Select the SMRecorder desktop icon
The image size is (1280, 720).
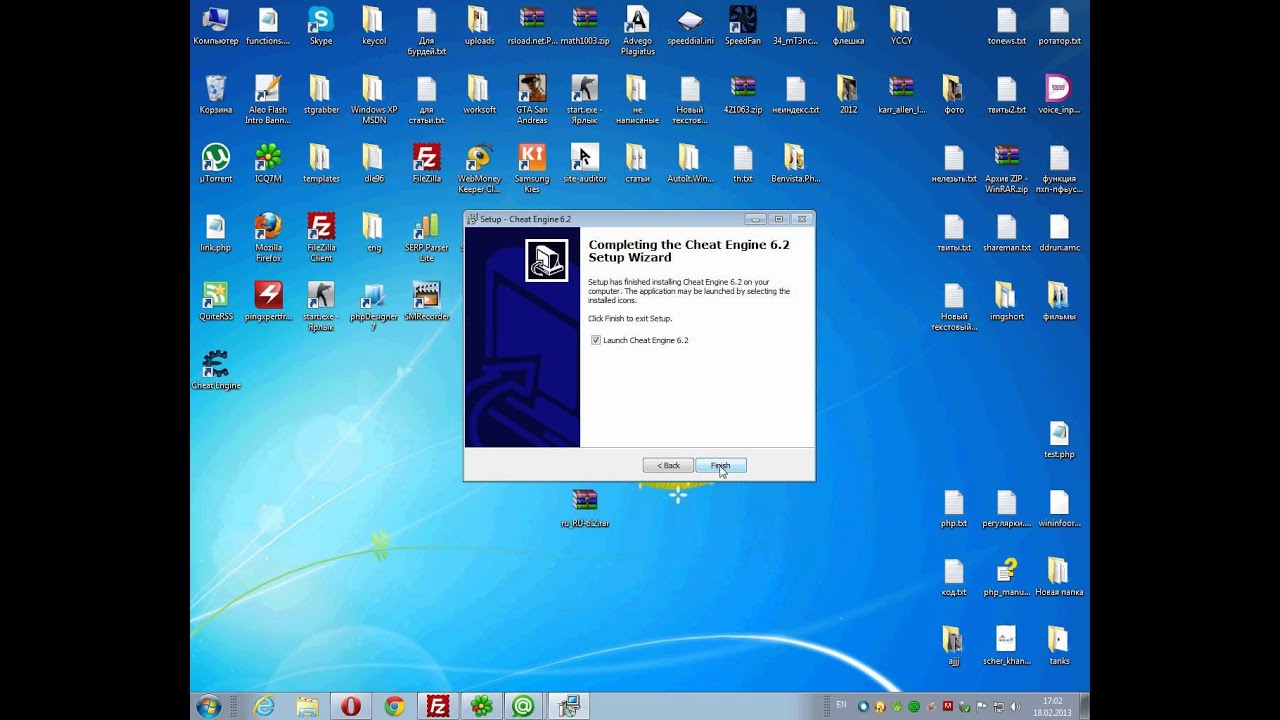pos(427,301)
